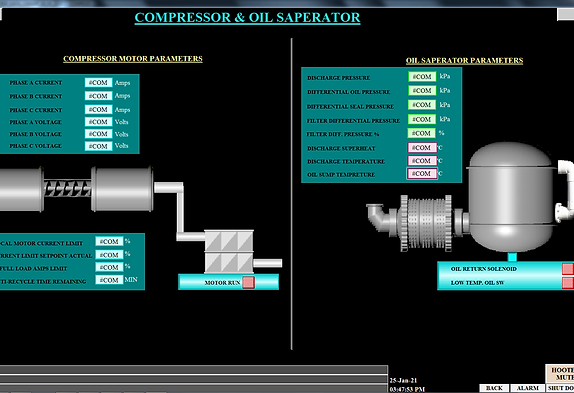The width and height of the screenshot is (574, 393).
Task: Click the Full Load Amps Limit value
Action: pyautogui.click(x=109, y=267)
